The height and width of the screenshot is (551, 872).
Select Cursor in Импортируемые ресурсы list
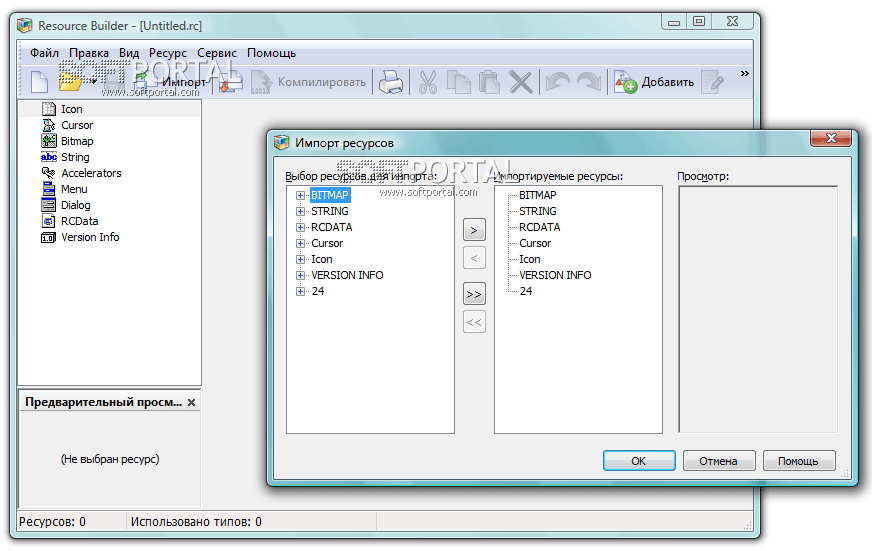(x=535, y=244)
